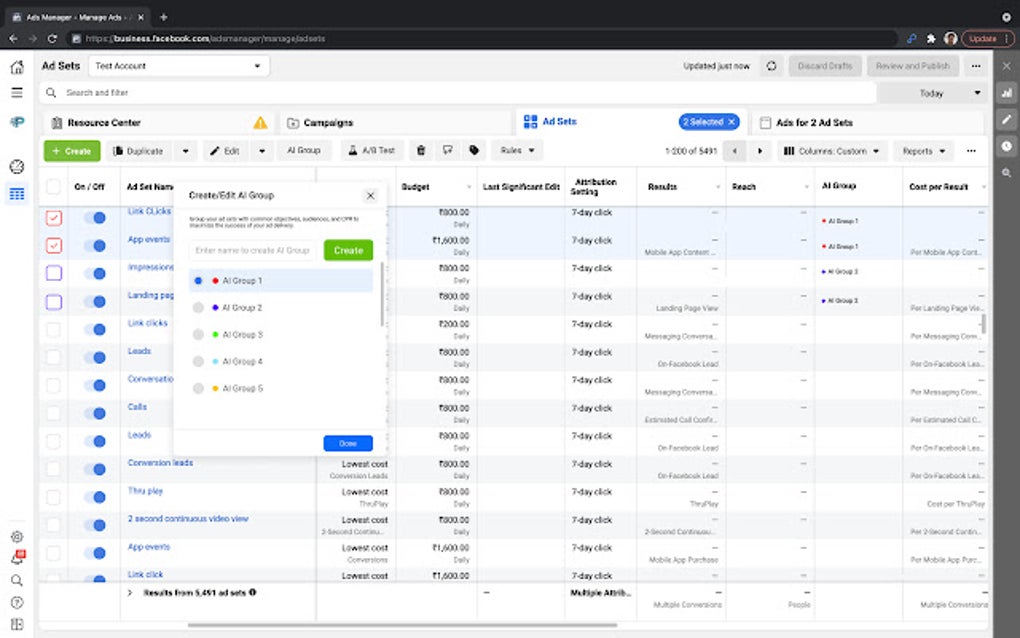
Task: Open the Test Account dropdown
Action: tap(178, 65)
